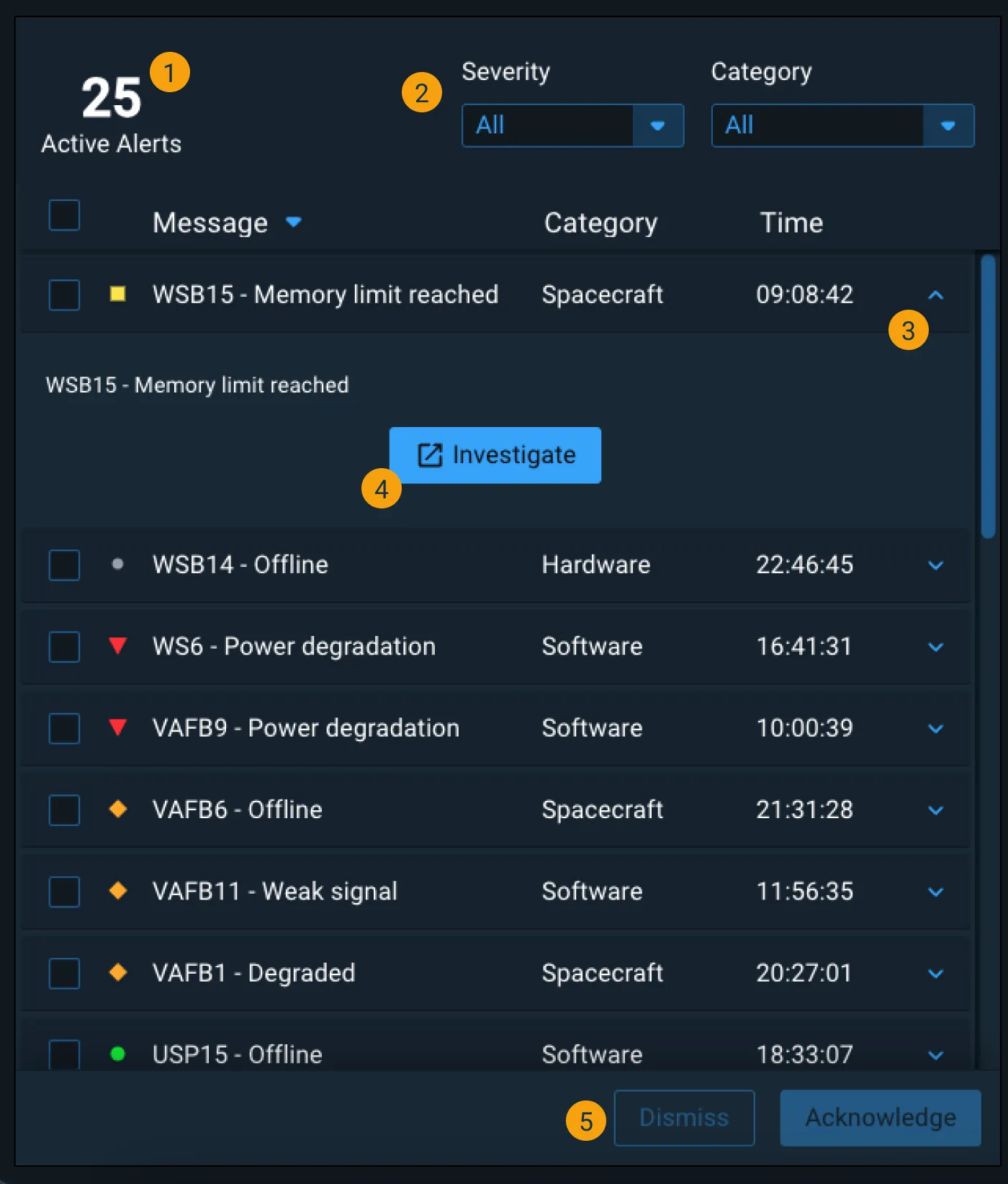Sort alerts by Message column header
The height and width of the screenshot is (1184, 1008).
(227, 223)
